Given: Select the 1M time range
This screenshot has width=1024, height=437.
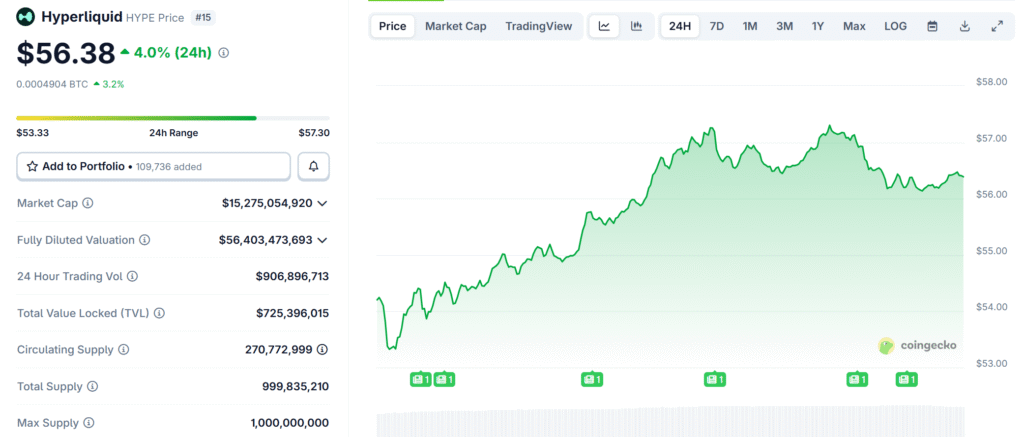Looking at the screenshot, I should (x=750, y=26).
